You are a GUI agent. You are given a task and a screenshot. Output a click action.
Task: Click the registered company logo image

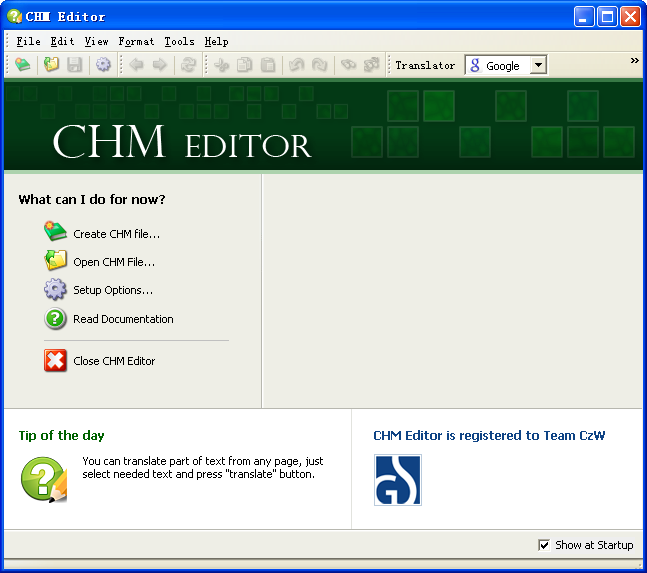coord(397,480)
